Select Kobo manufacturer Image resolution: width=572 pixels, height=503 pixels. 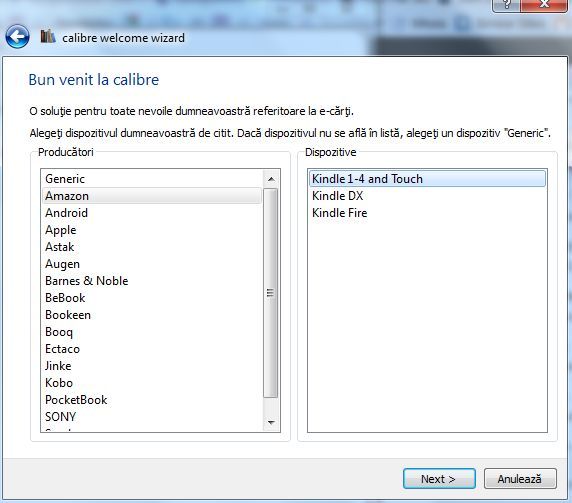[152, 383]
